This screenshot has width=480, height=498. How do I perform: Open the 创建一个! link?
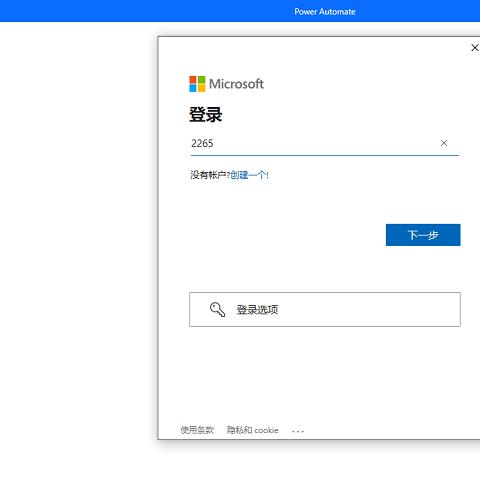[x=249, y=175]
